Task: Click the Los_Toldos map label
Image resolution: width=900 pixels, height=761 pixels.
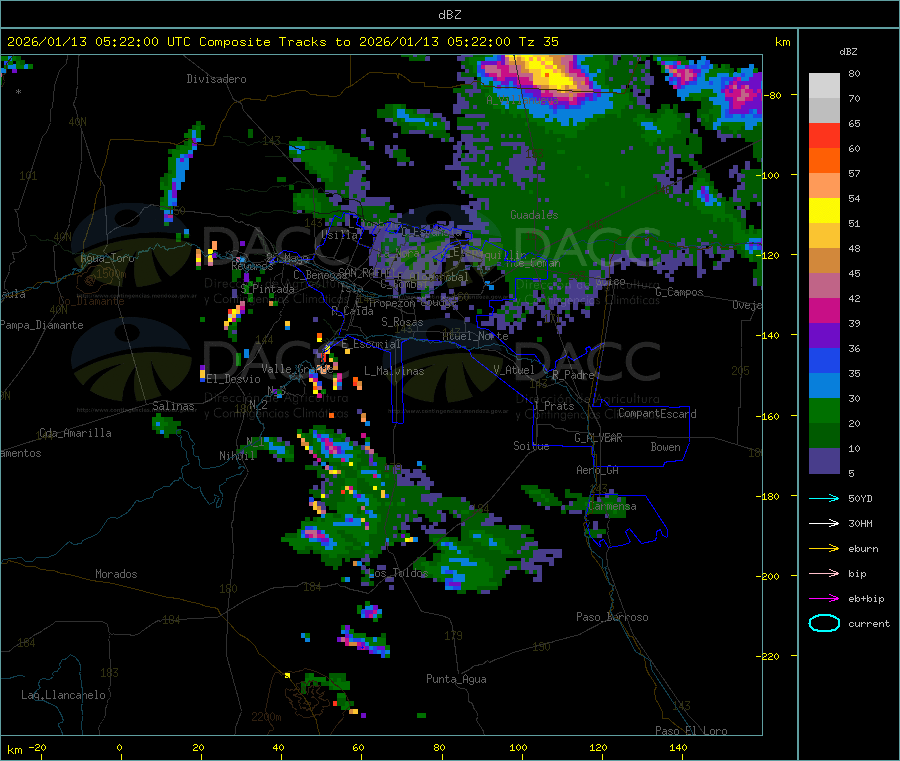Action: click(x=398, y=573)
